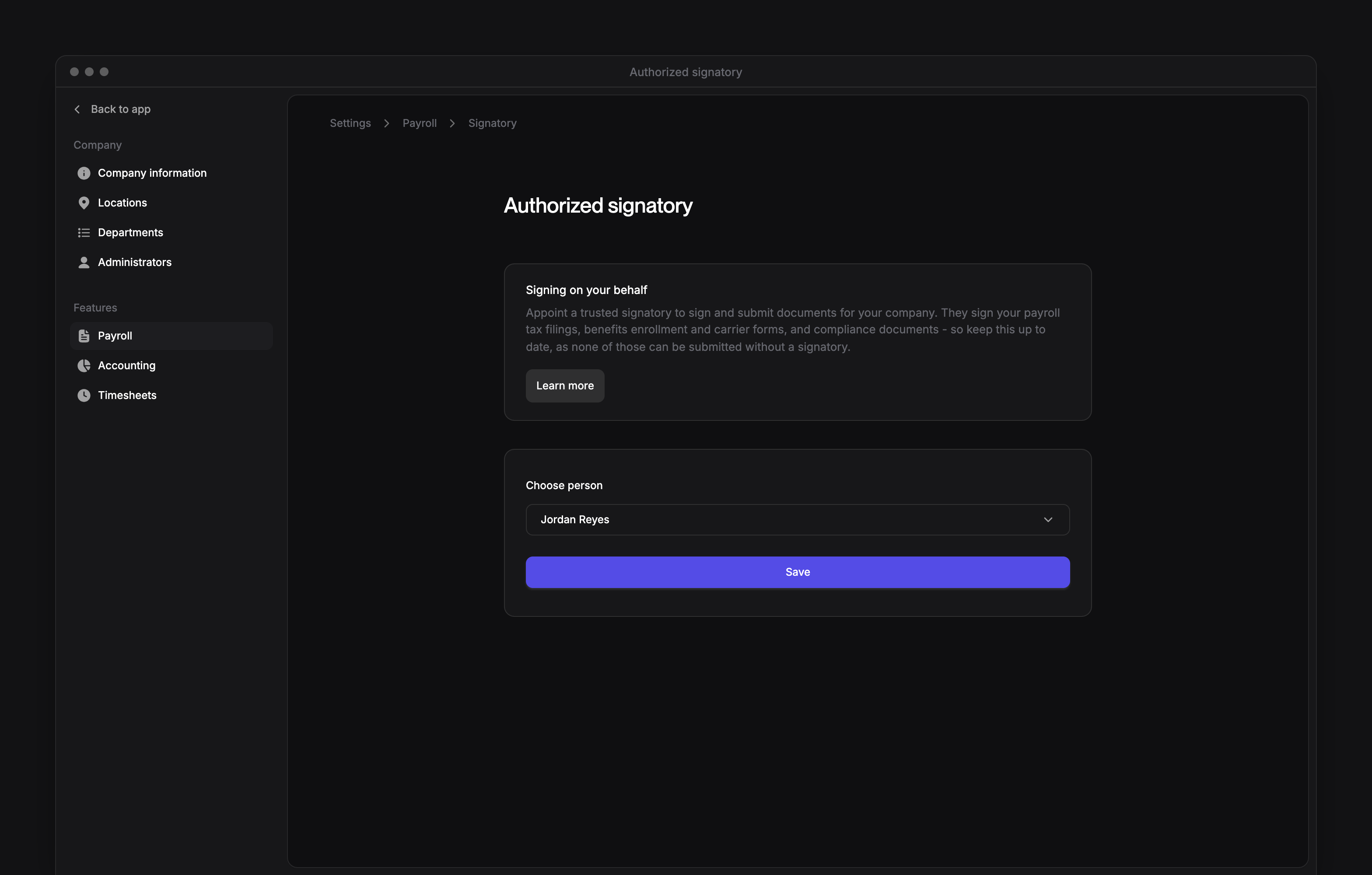
Task: Click the chevron arrow in the Jordan Reyes field
Action: pos(1048,520)
